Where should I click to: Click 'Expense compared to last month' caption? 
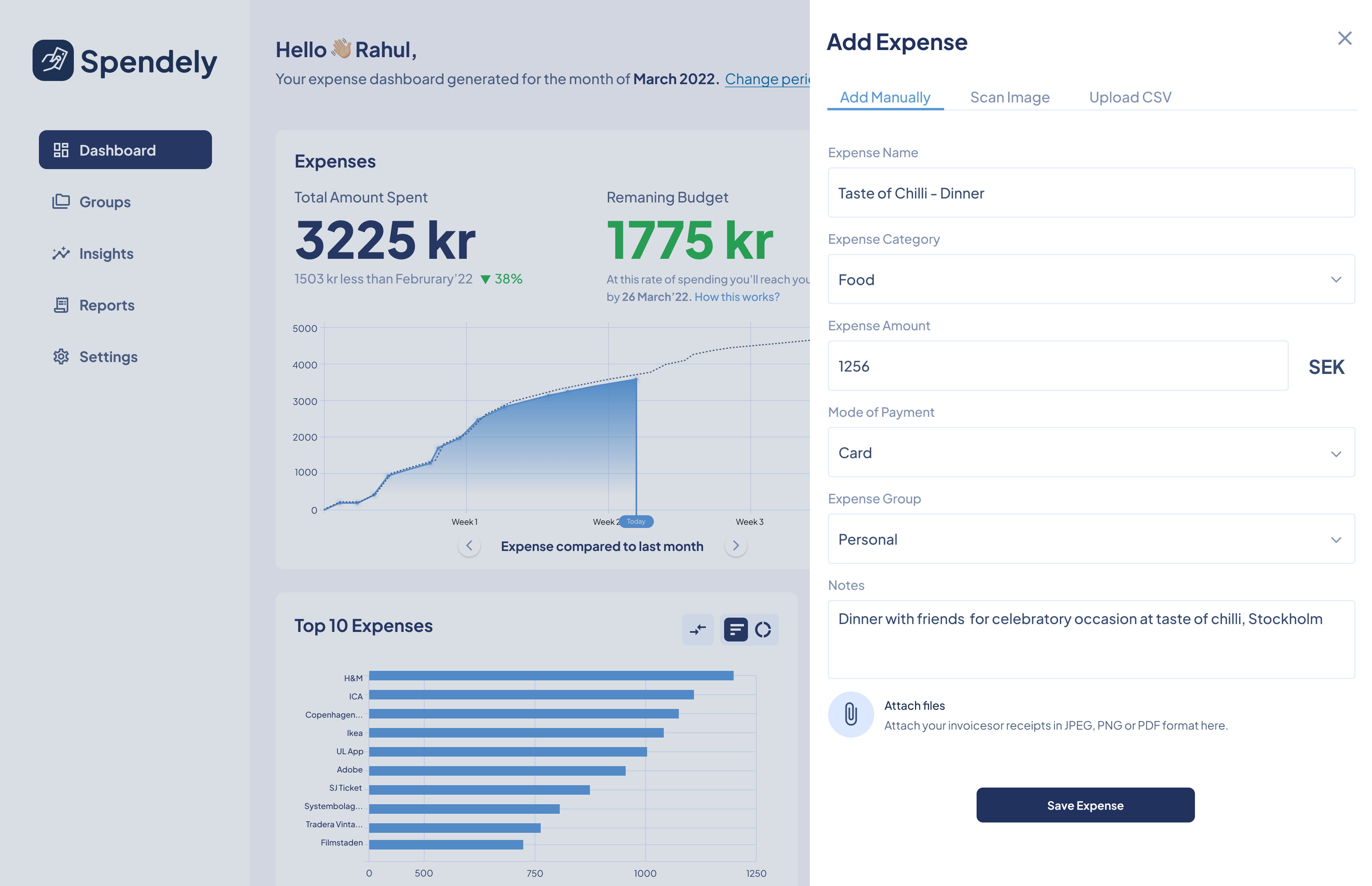pos(602,547)
